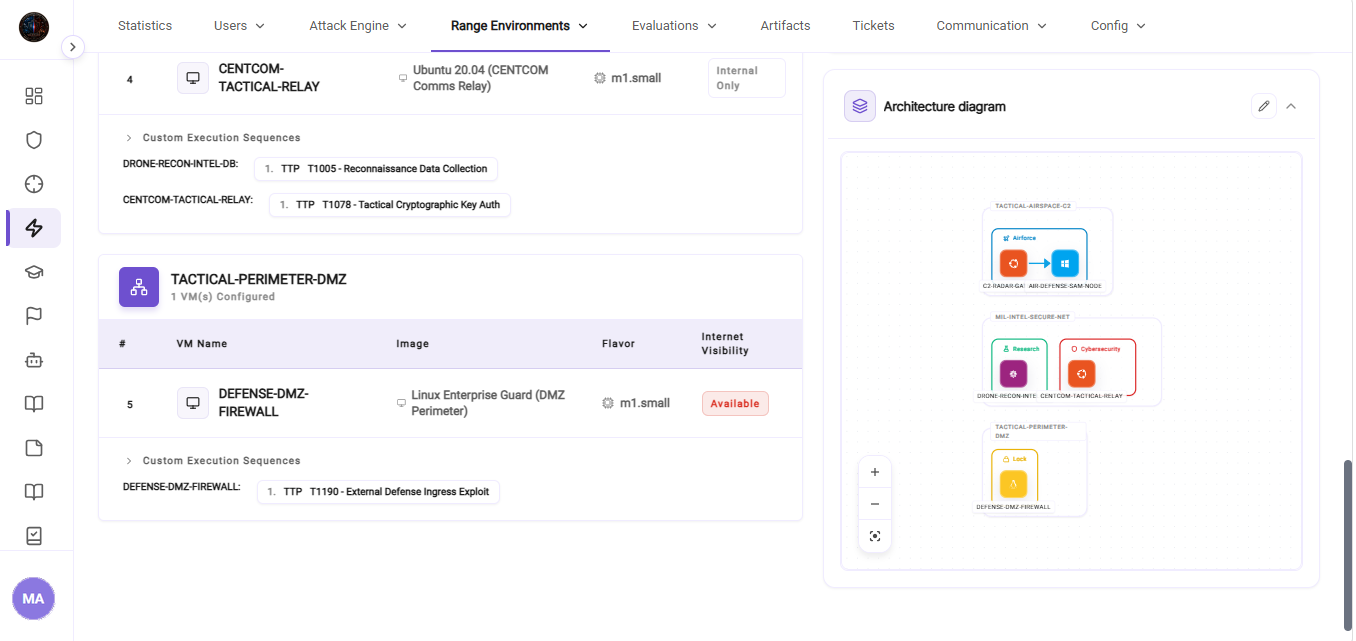The width and height of the screenshot is (1356, 641).
Task: Click the checklist icon in sidebar
Action: (x=34, y=536)
